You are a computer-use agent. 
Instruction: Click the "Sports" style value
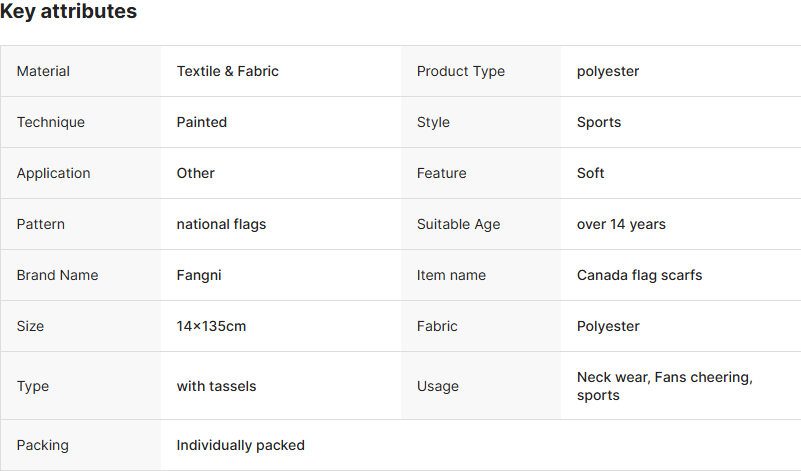pos(599,122)
